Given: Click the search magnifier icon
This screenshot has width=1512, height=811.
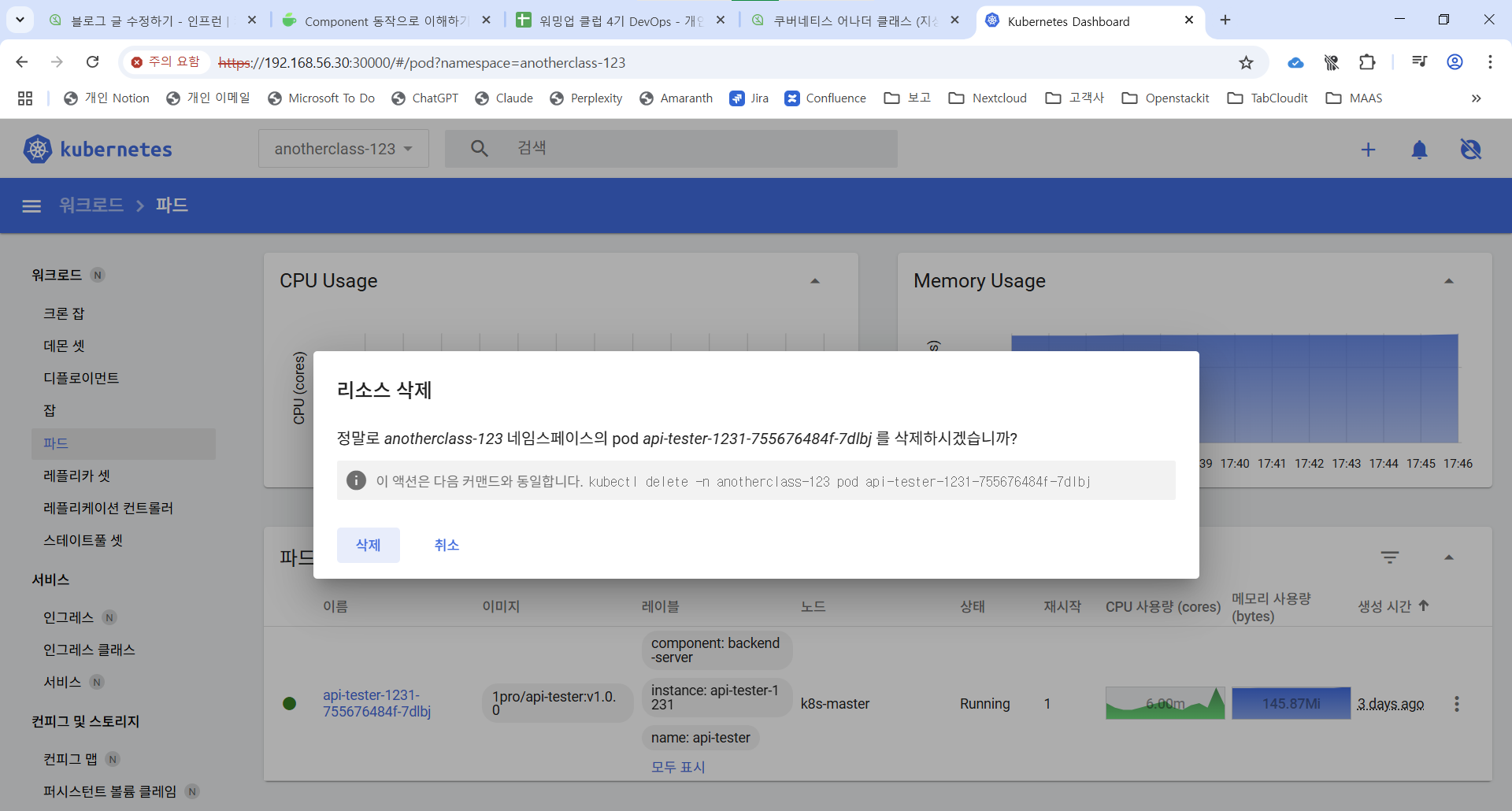Looking at the screenshot, I should [x=479, y=148].
